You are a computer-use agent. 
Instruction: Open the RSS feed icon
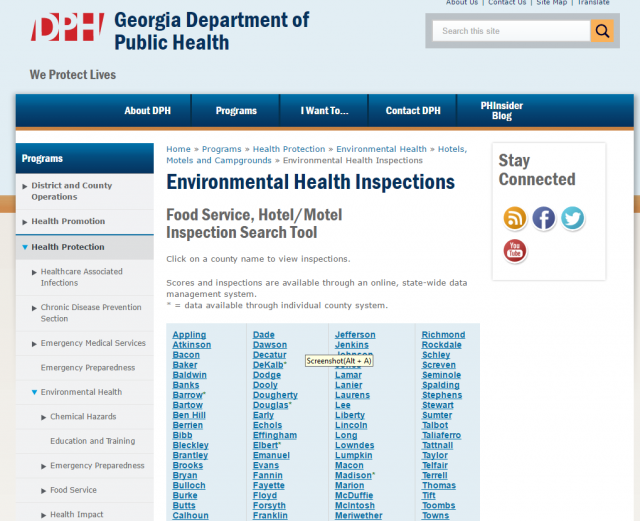(514, 218)
